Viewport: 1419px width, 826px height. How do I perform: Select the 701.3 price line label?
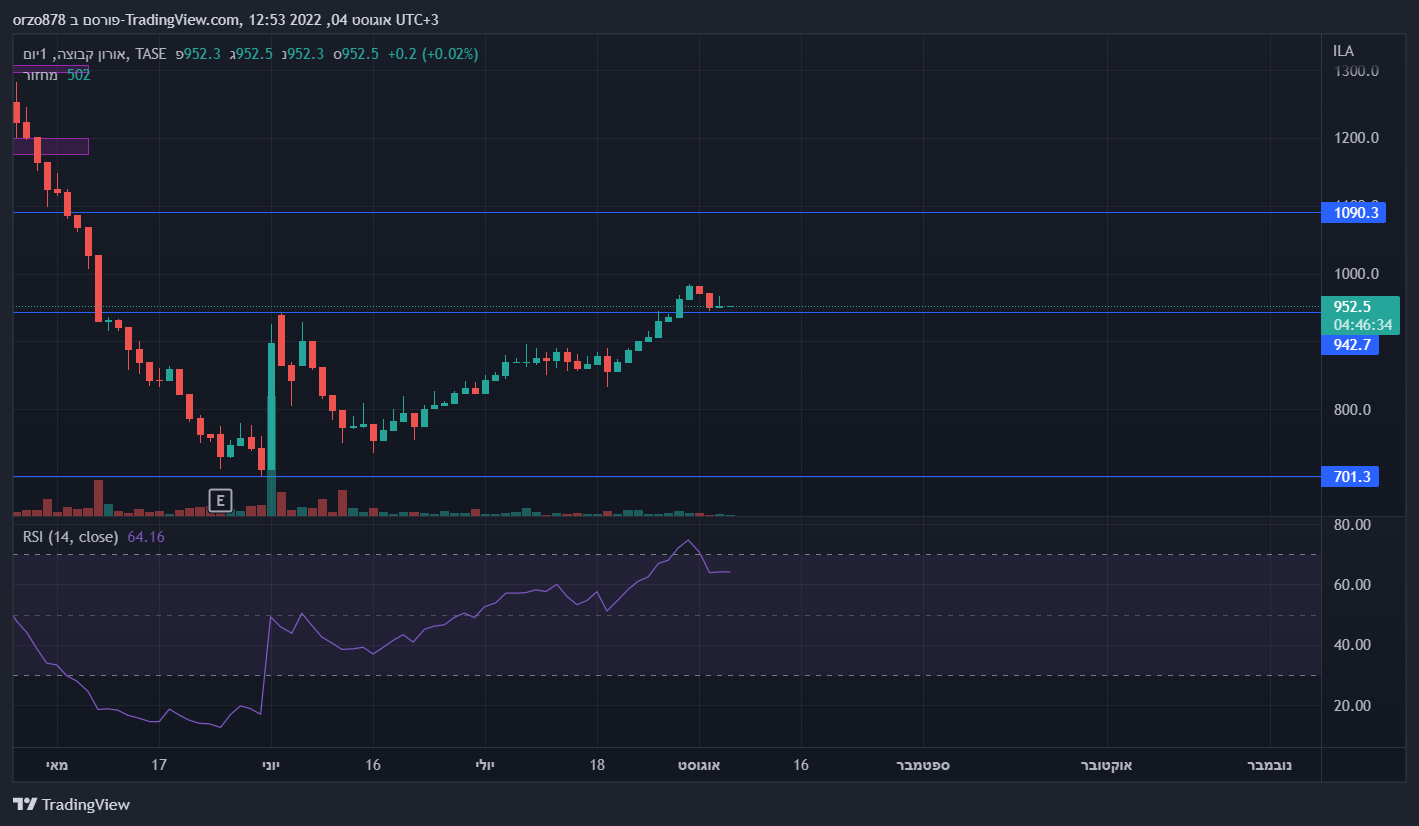tap(1350, 477)
